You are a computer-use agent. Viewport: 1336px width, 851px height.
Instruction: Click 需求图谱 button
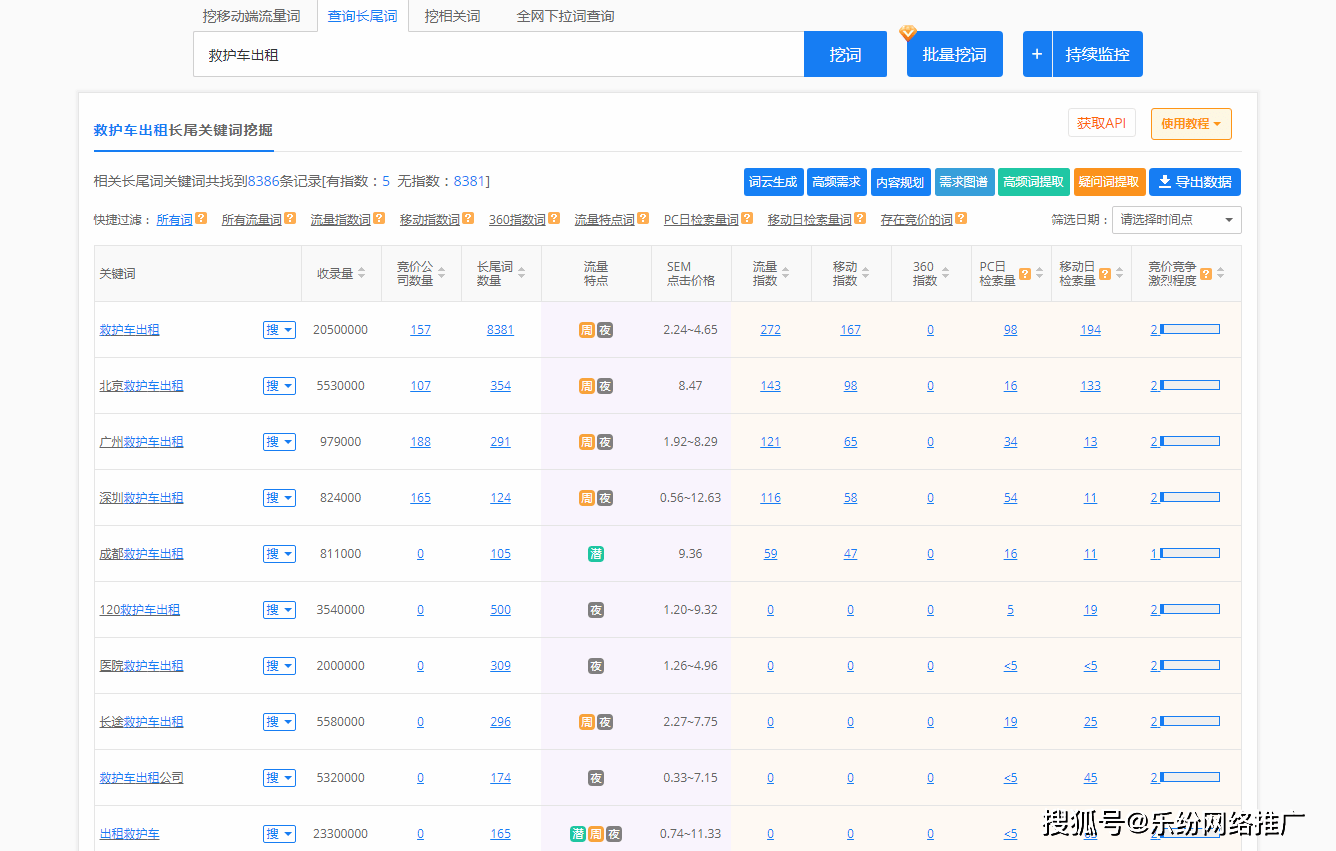click(x=964, y=182)
